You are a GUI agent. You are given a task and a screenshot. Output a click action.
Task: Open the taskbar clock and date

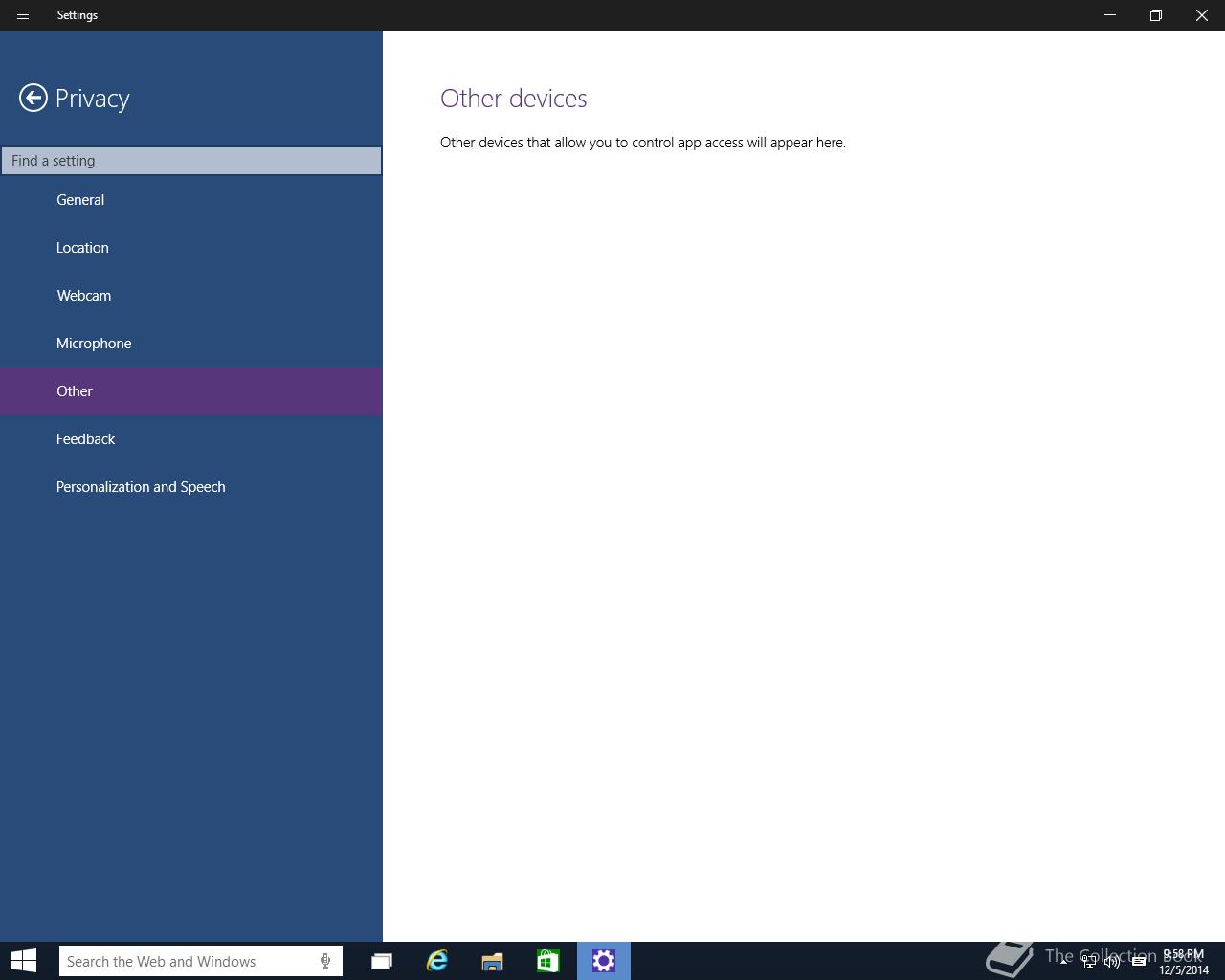pos(1184,962)
